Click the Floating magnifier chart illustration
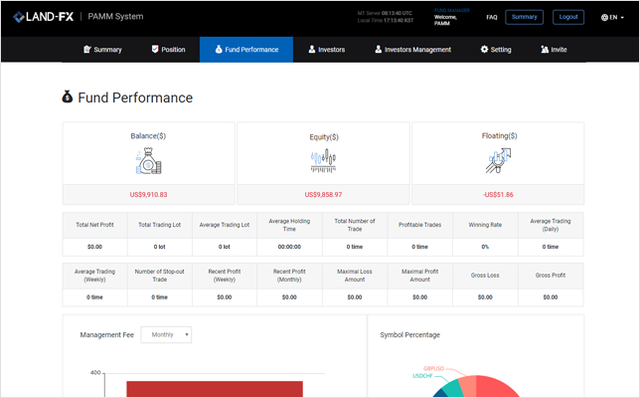Viewport: 640px width, 398px height. tap(498, 160)
